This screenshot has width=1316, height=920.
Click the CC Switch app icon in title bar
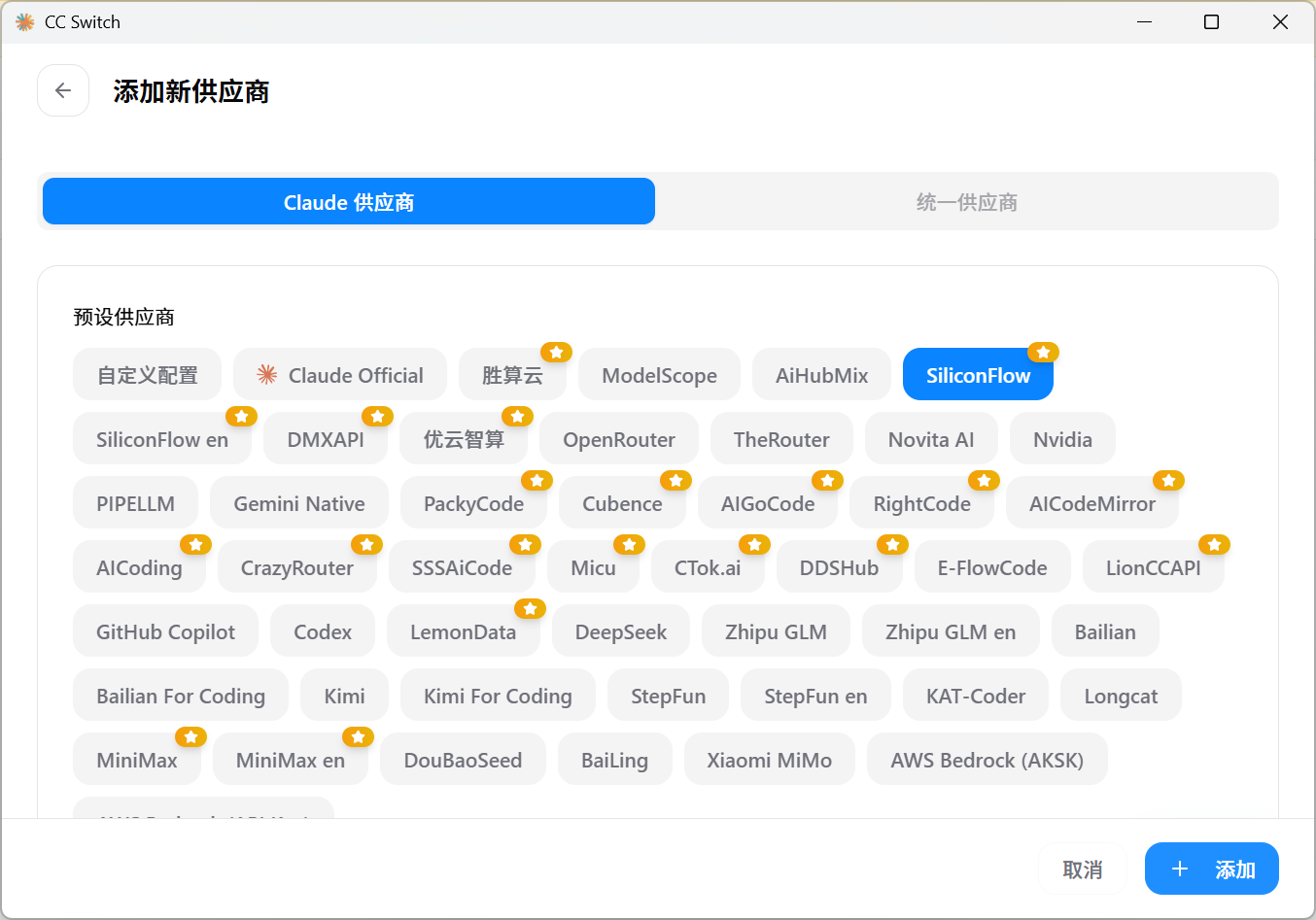click(x=24, y=21)
